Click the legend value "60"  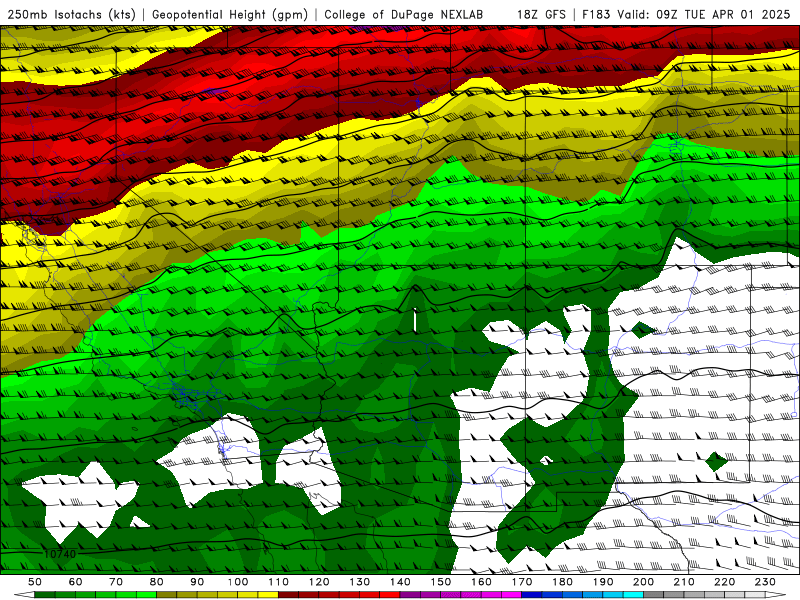76,582
